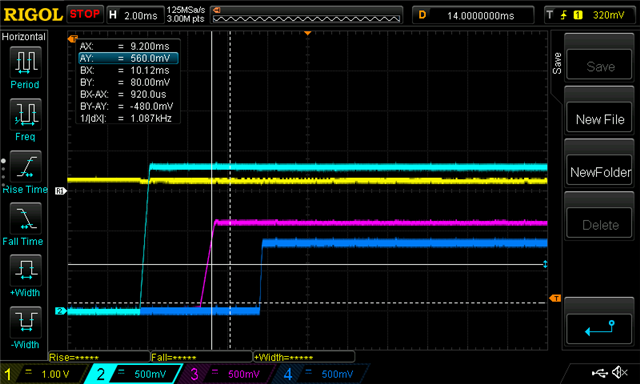The height and width of the screenshot is (384, 640).
Task: Select the AY cursor readout row
Action: (x=128, y=58)
